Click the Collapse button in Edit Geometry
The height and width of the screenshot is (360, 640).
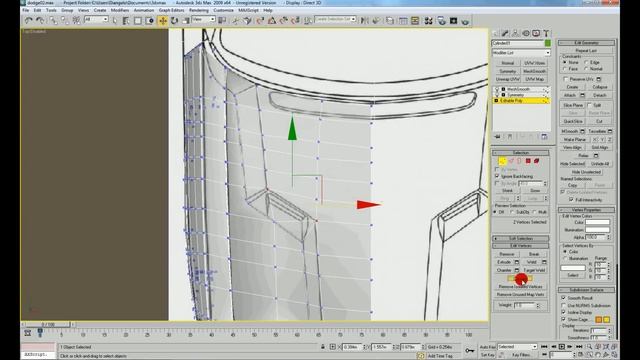pos(600,87)
